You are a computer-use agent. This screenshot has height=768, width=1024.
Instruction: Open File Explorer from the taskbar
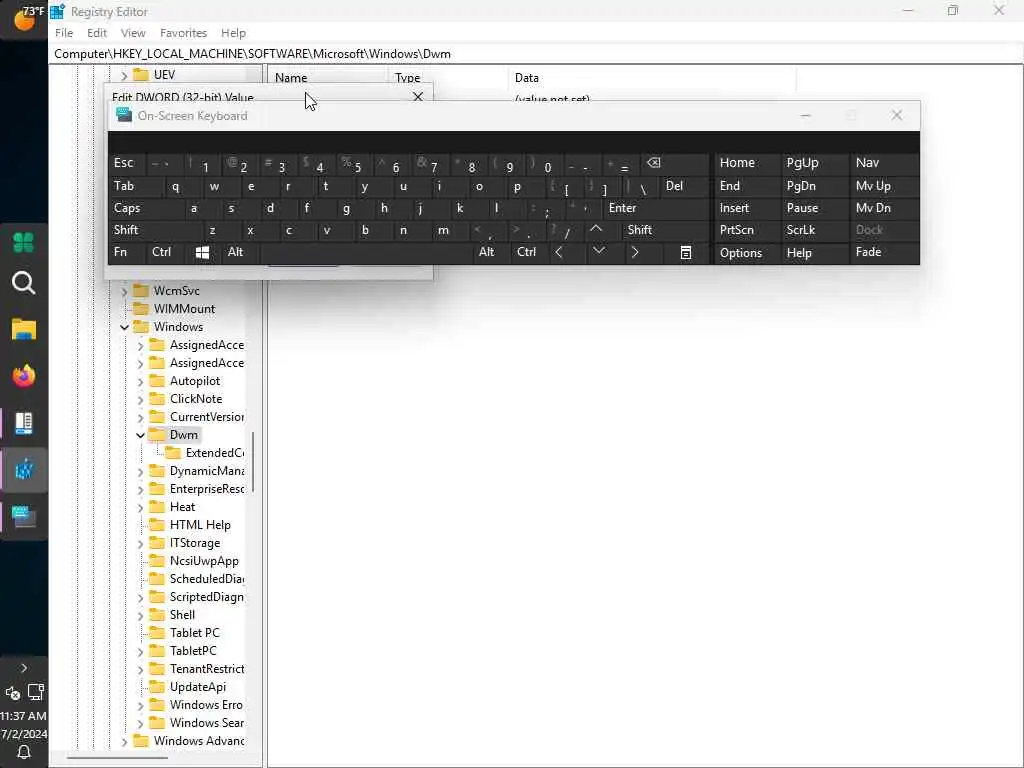coord(24,330)
